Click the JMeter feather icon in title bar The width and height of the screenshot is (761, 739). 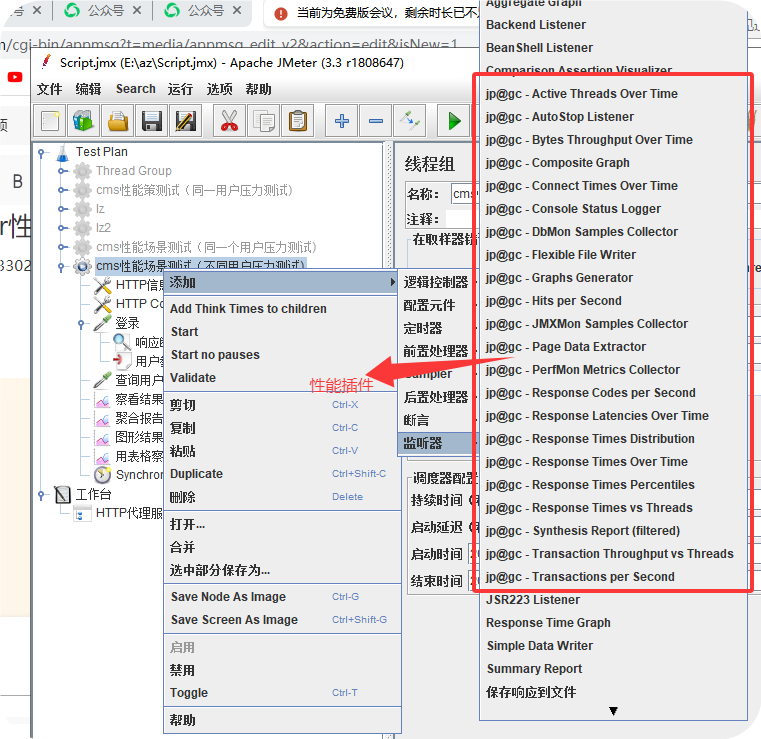click(46, 63)
